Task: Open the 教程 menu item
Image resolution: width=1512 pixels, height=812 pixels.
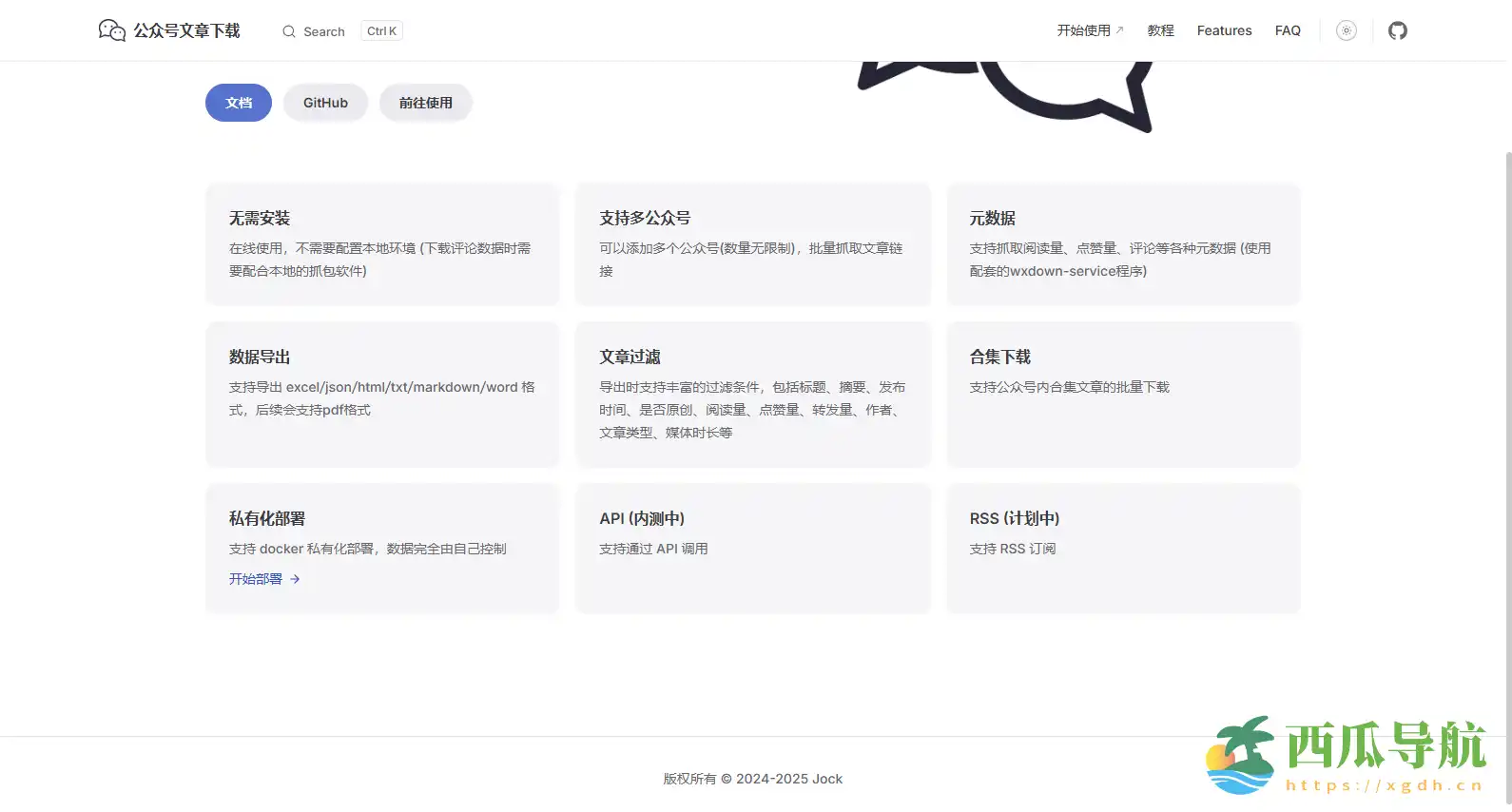Action: click(1160, 30)
